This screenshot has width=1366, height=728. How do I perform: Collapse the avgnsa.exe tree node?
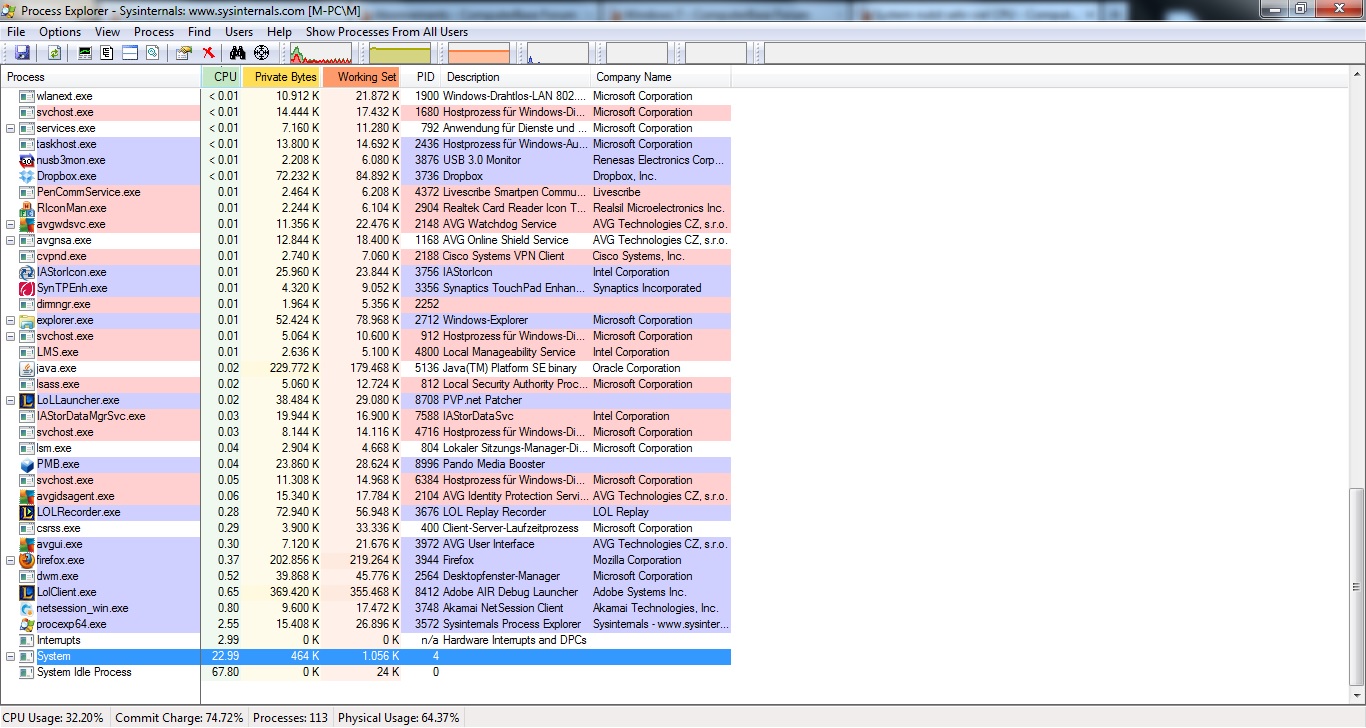(11, 240)
